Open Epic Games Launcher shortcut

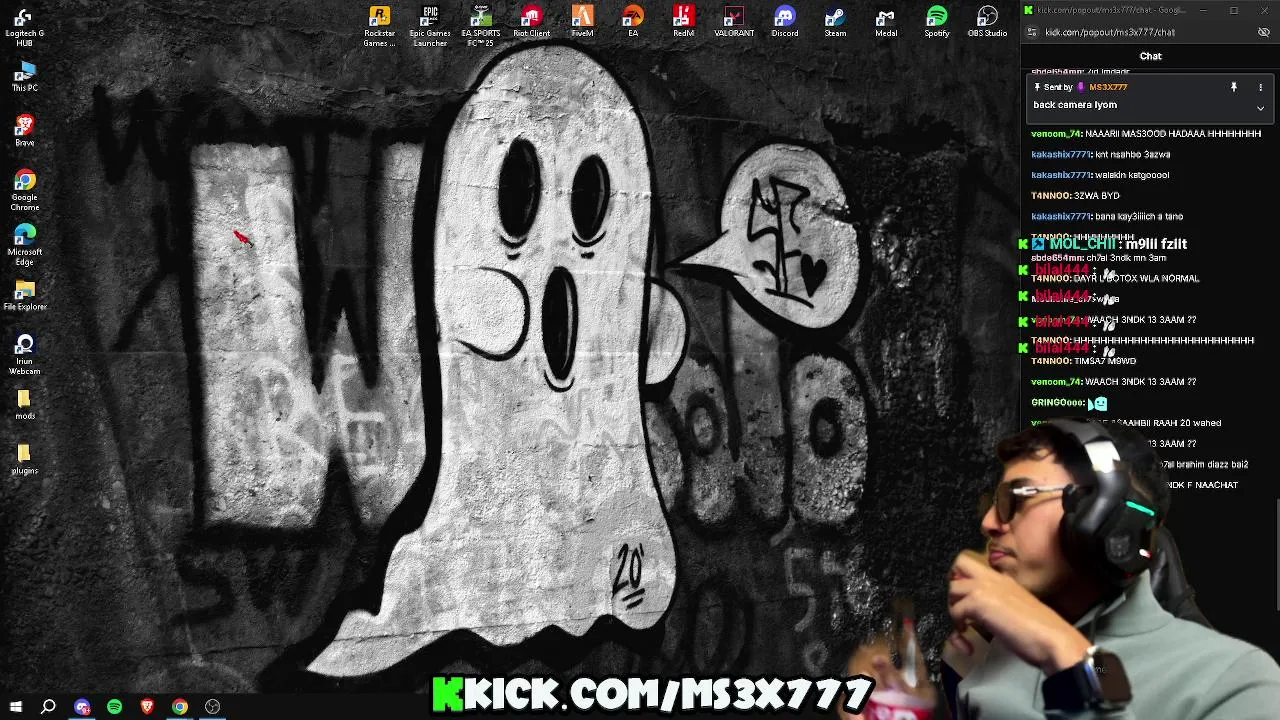[430, 26]
